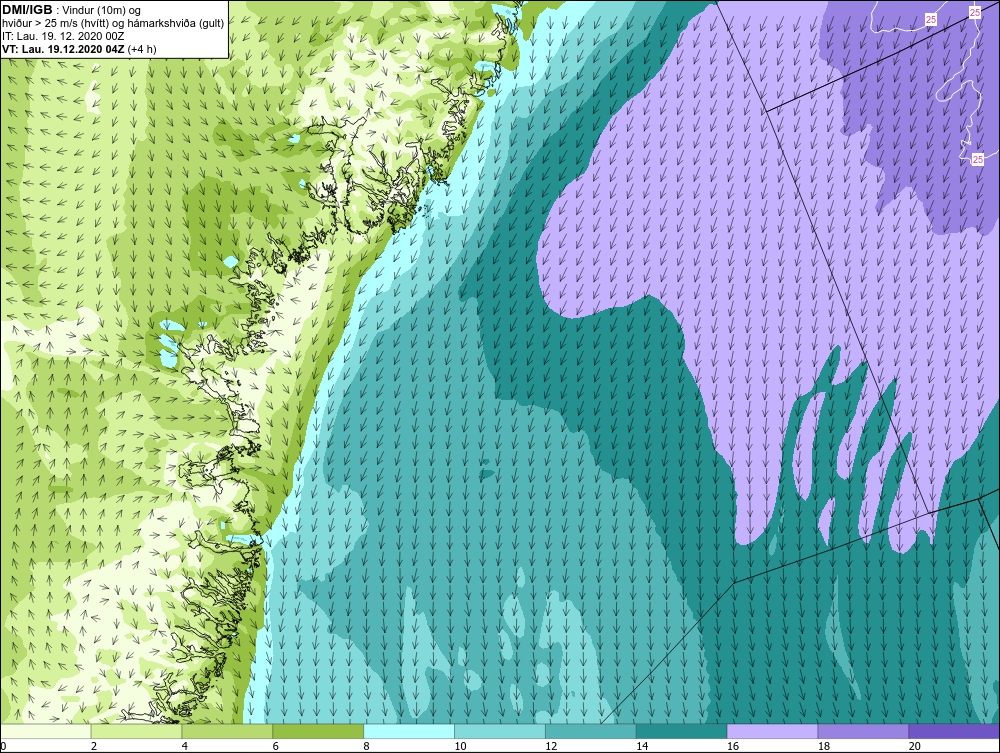Click the legend label '18'
This screenshot has height=753, width=1000.
tap(823, 746)
